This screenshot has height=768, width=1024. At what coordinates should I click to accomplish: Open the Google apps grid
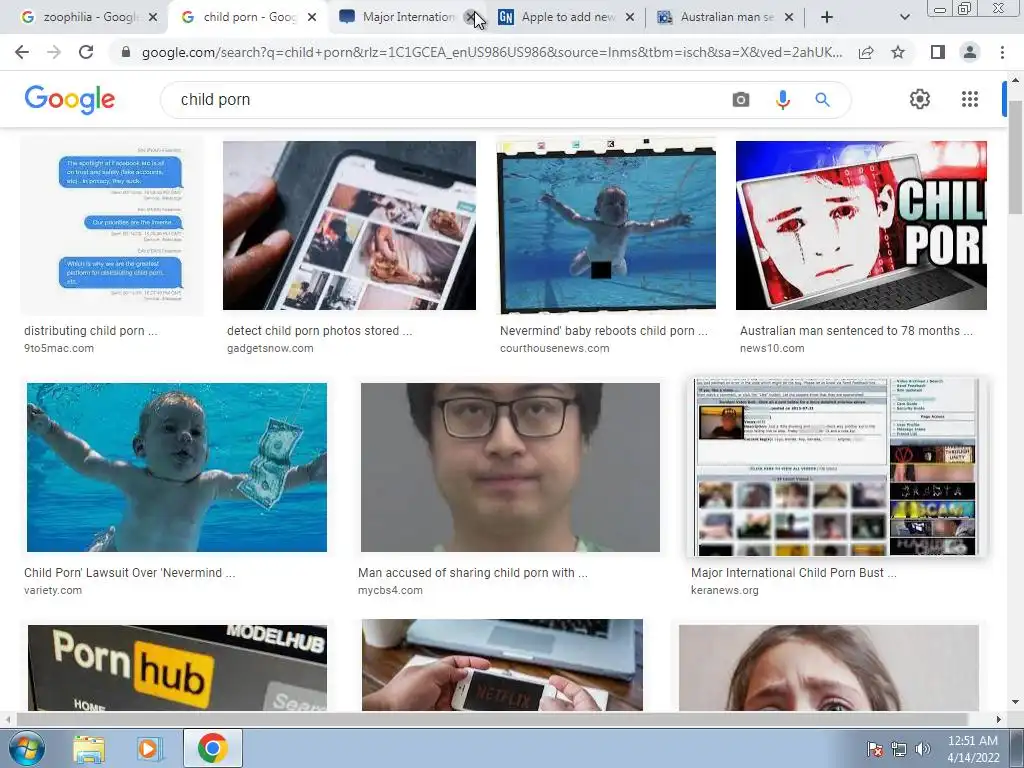point(970,99)
